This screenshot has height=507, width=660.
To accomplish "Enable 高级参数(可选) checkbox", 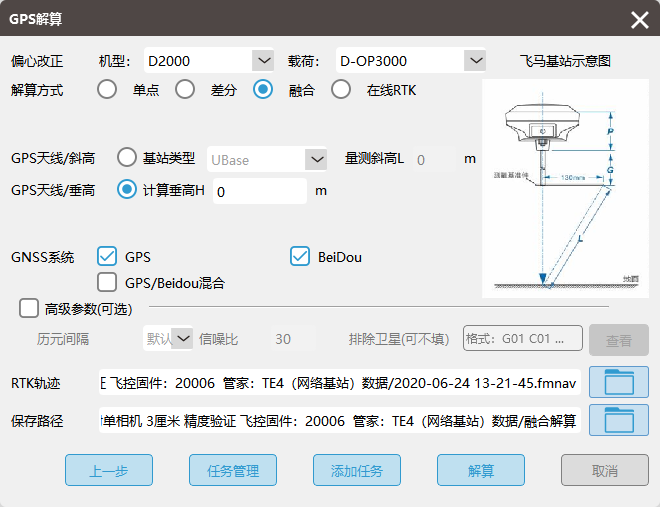I will coord(29,308).
